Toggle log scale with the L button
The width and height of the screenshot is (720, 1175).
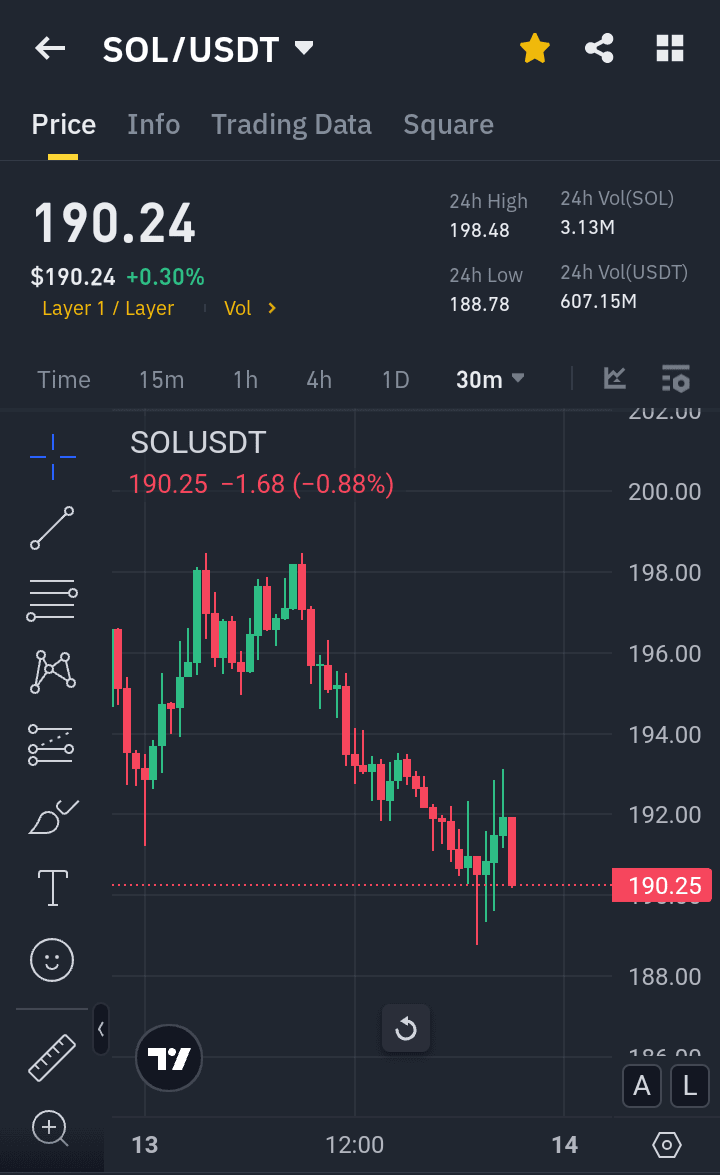[689, 1086]
